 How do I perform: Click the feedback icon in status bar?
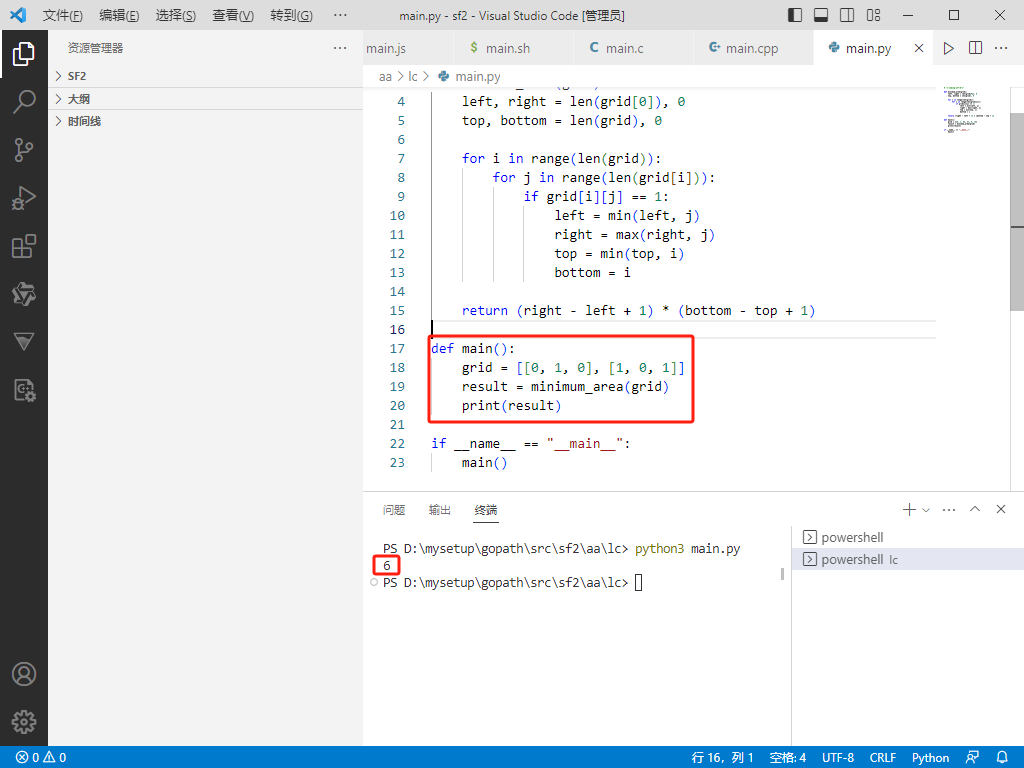[x=972, y=757]
